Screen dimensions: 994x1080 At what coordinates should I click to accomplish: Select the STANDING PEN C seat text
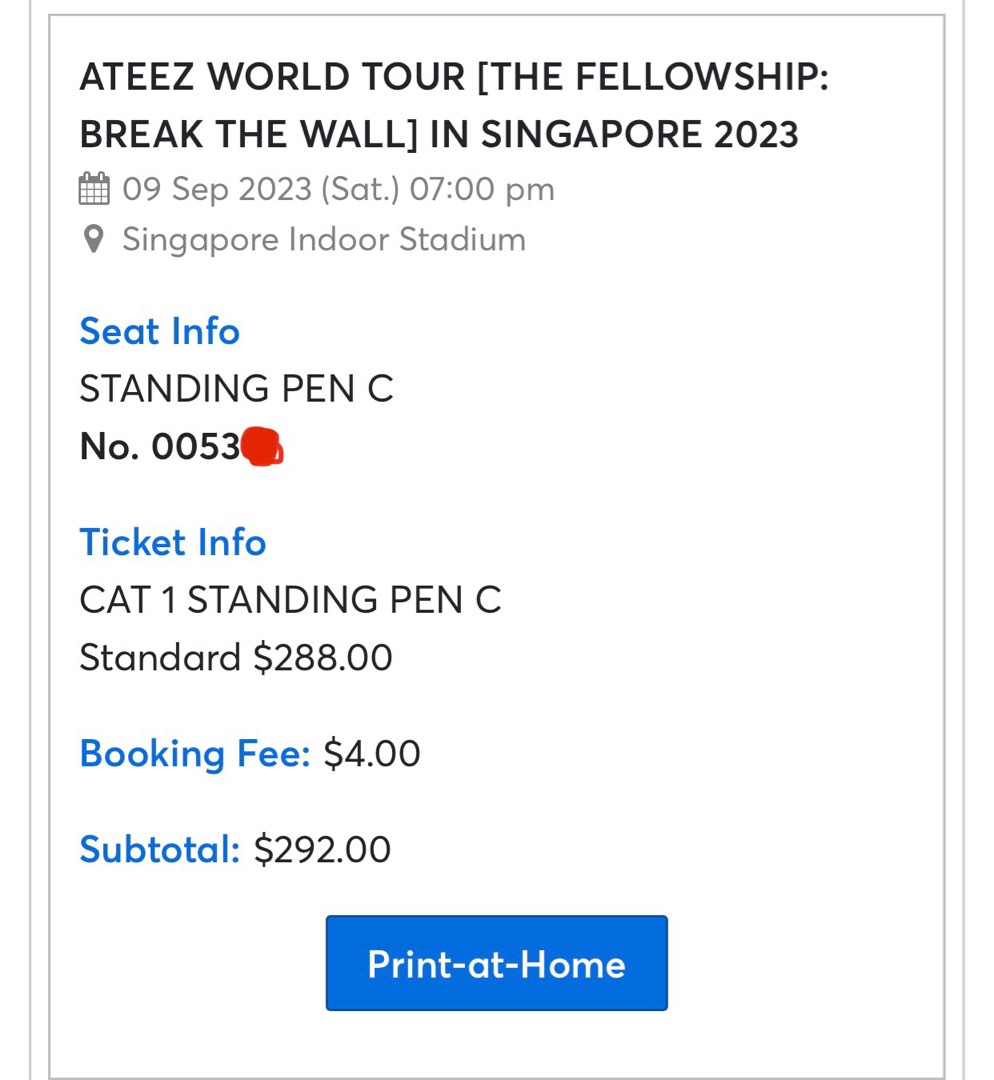[x=236, y=389]
